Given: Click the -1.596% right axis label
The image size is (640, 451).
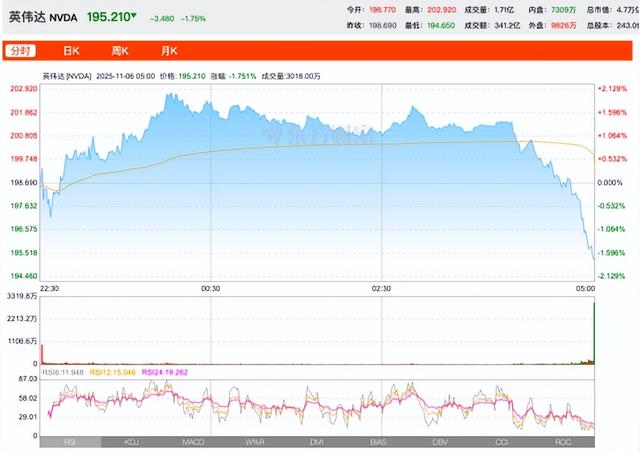Looking at the screenshot, I should coord(611,253).
